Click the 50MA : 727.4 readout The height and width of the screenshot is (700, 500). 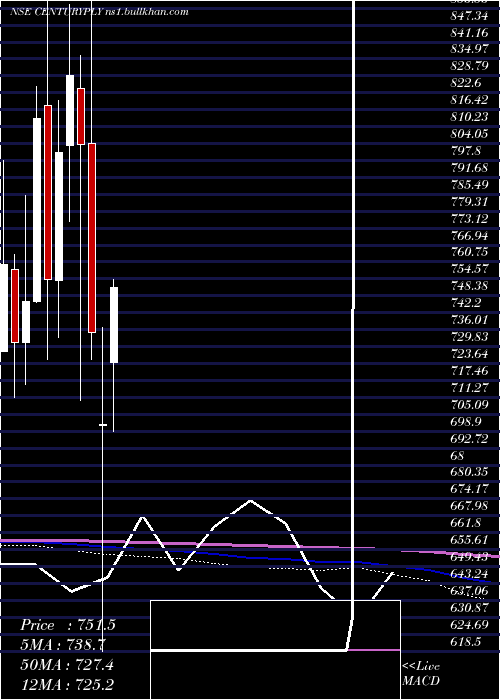[x=67, y=665]
